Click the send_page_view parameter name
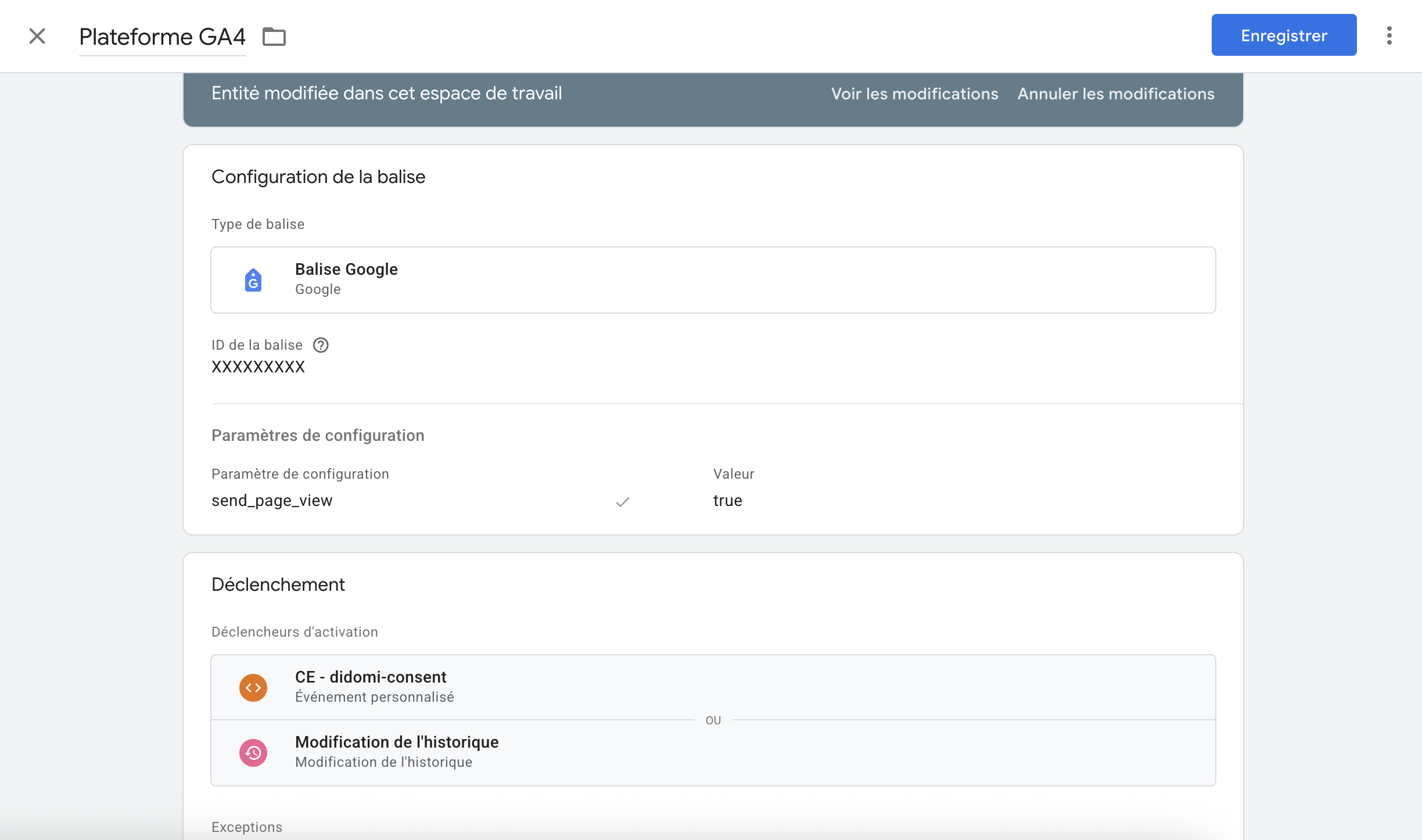The image size is (1422, 840). [272, 500]
